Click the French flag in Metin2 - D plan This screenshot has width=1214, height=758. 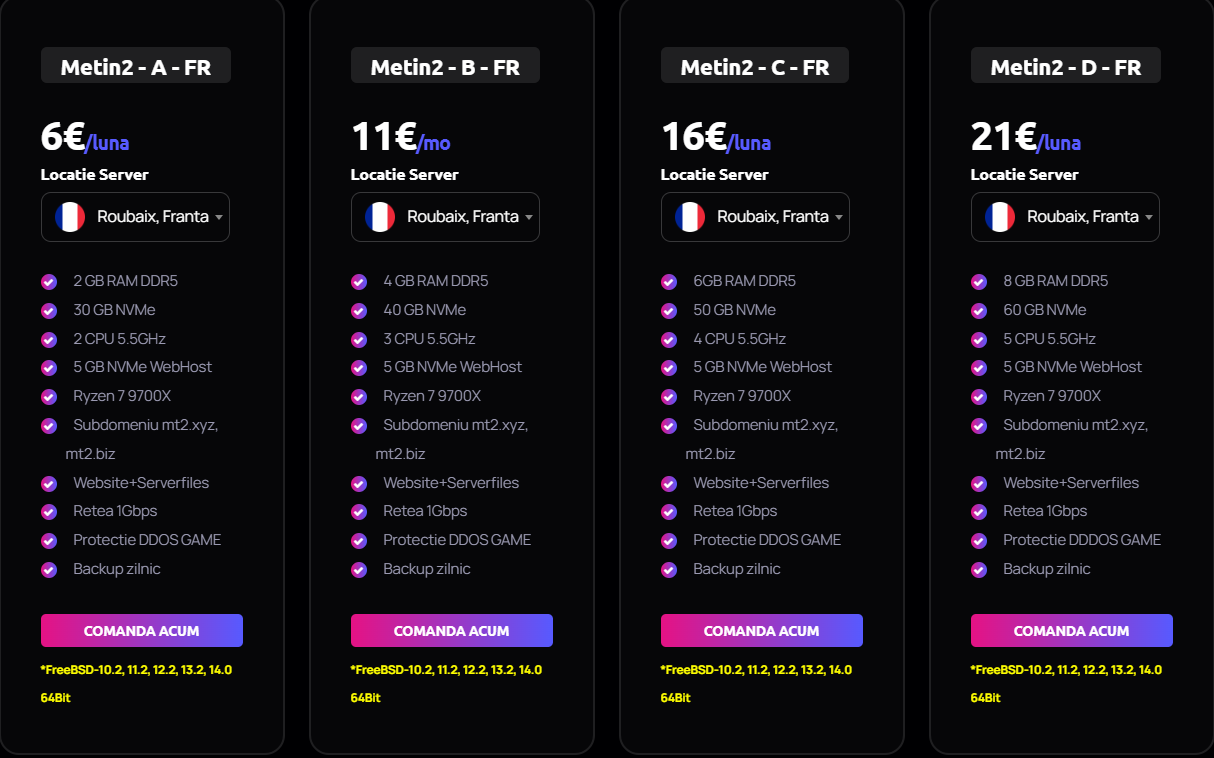tap(1000, 217)
